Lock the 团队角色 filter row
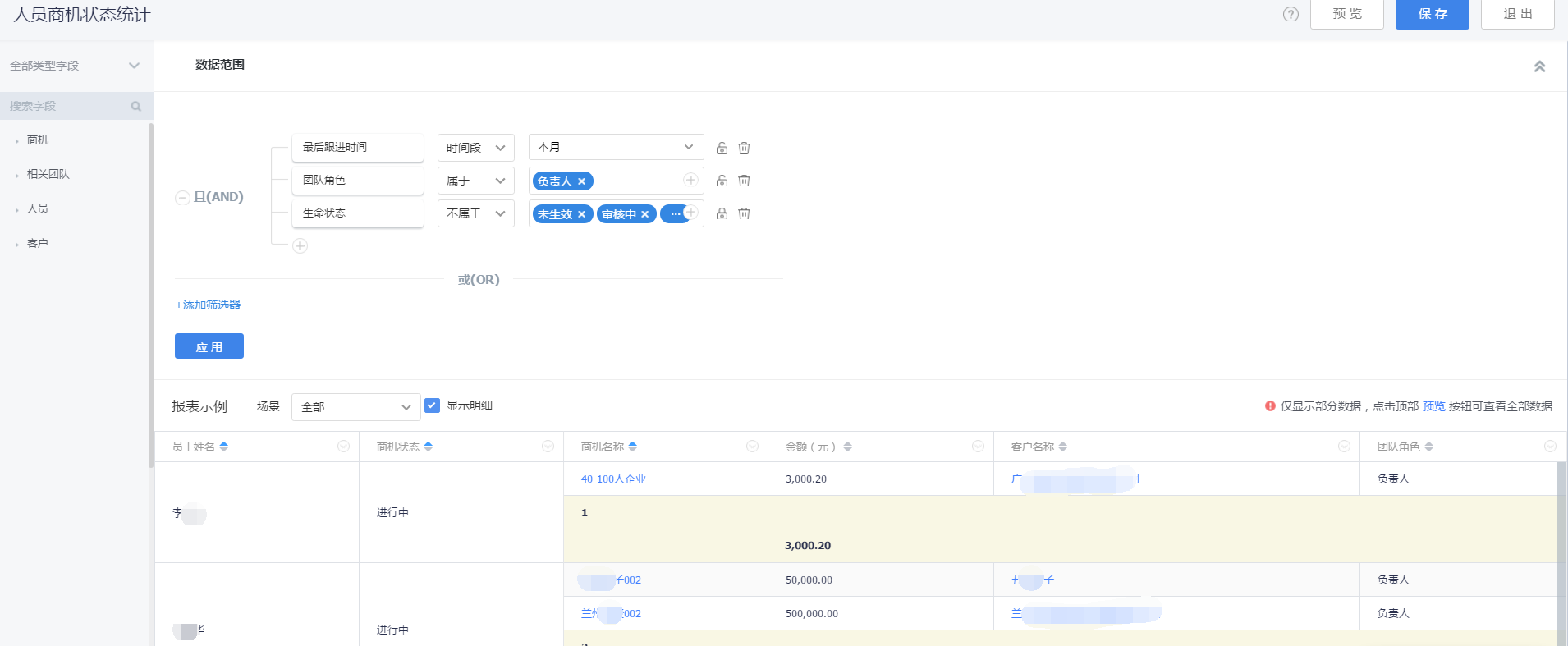The height and width of the screenshot is (646, 1568). (x=722, y=181)
